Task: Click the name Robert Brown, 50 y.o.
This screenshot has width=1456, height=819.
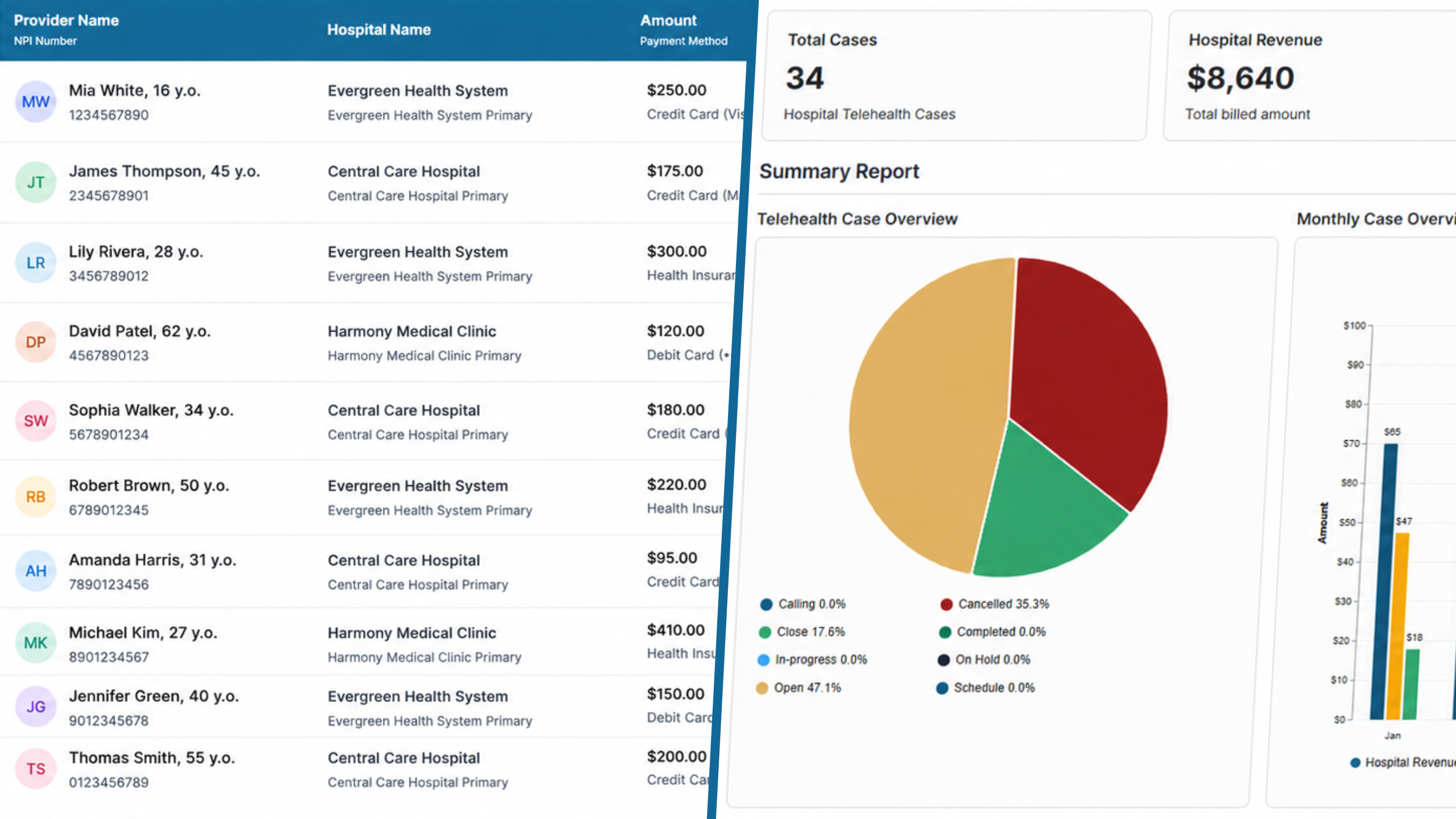Action: [149, 486]
